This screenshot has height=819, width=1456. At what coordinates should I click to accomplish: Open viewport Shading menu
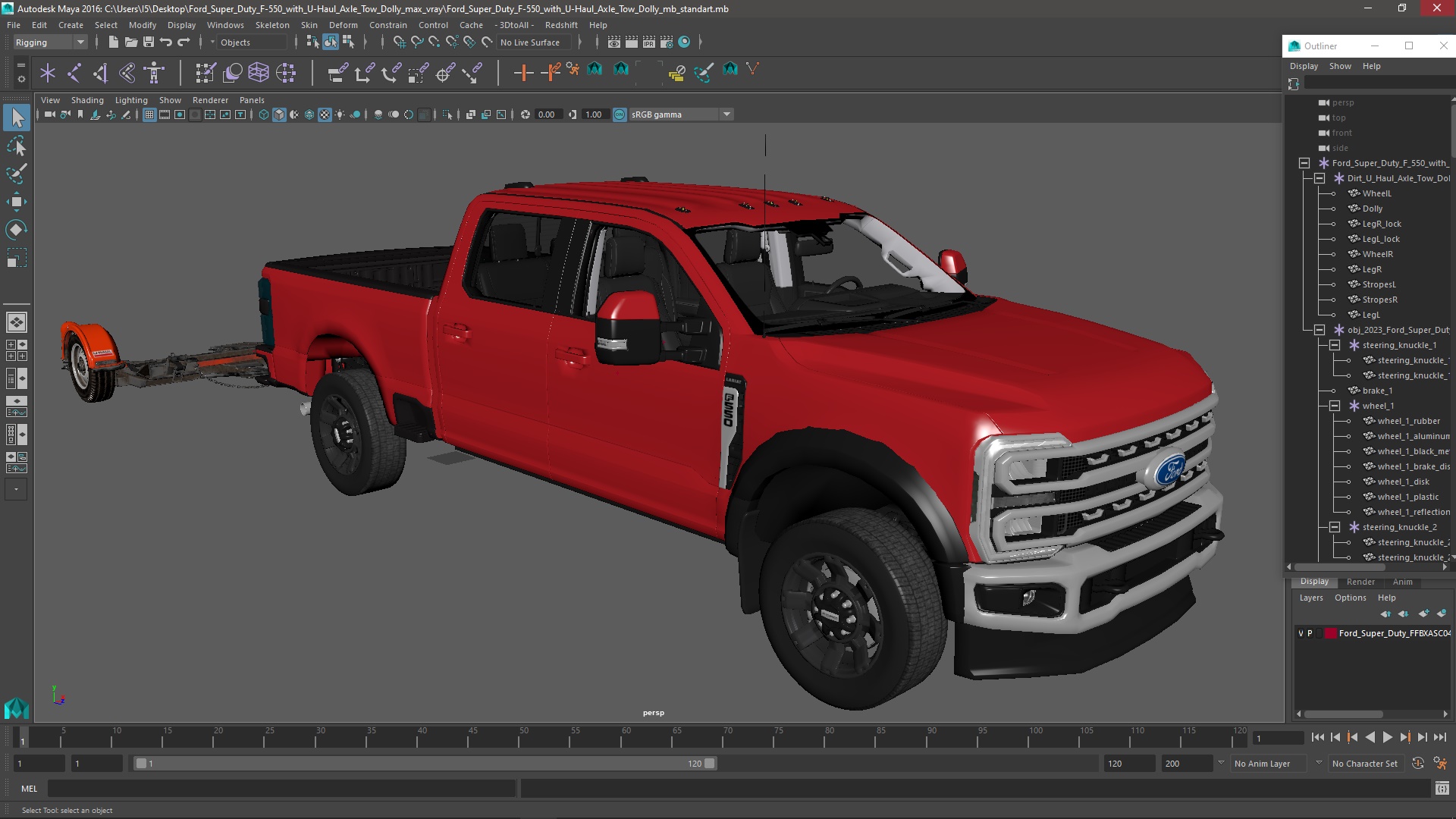87,100
